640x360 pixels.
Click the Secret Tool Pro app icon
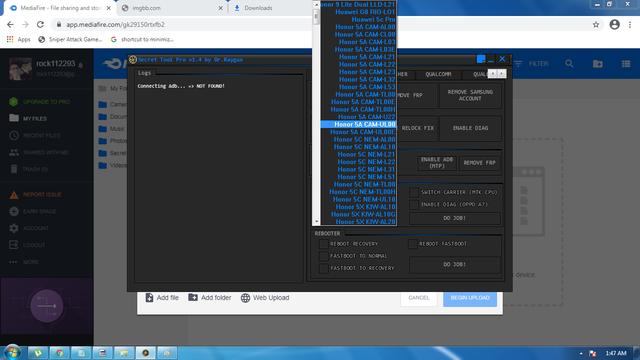coord(133,60)
